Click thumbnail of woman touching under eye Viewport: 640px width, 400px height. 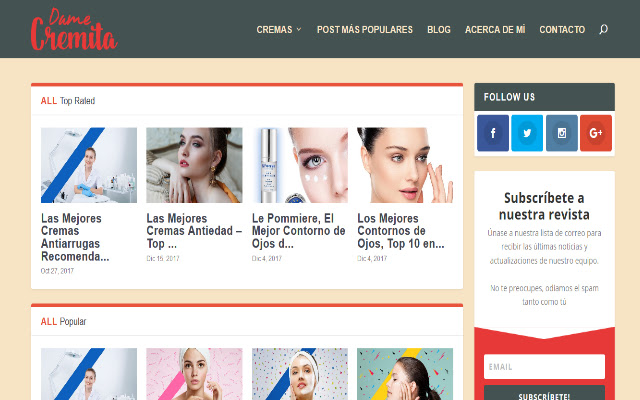point(405,165)
